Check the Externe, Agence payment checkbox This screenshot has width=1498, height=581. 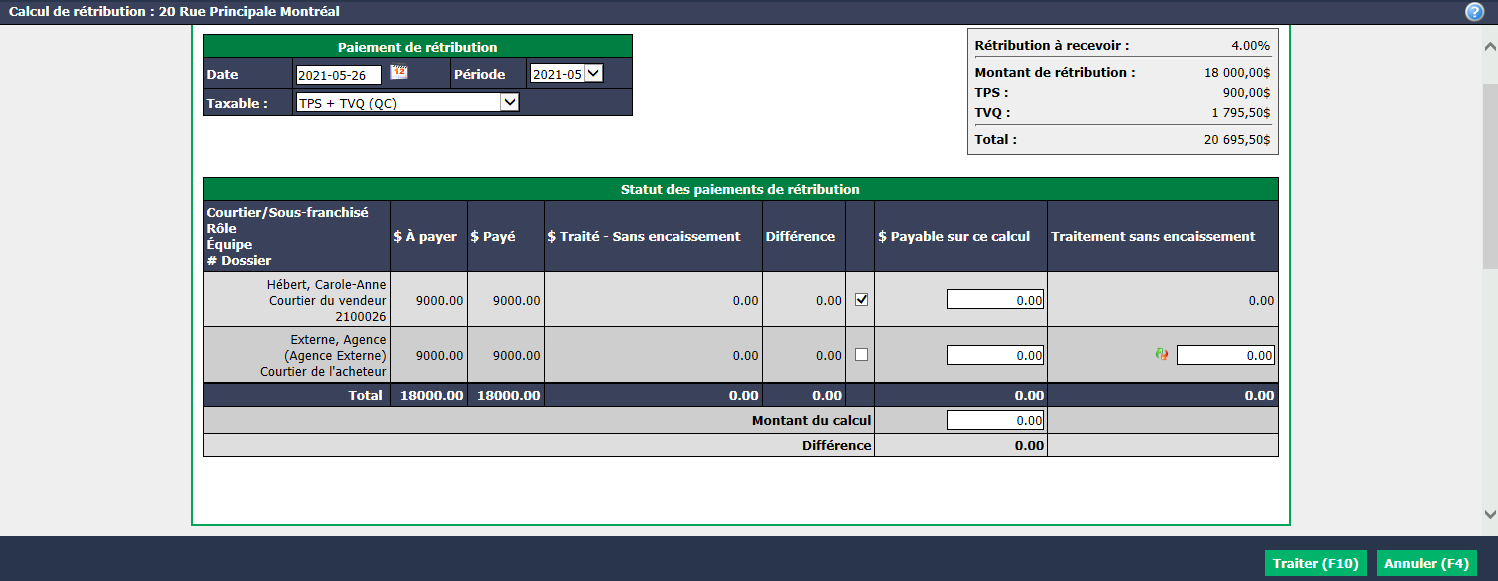[861, 354]
